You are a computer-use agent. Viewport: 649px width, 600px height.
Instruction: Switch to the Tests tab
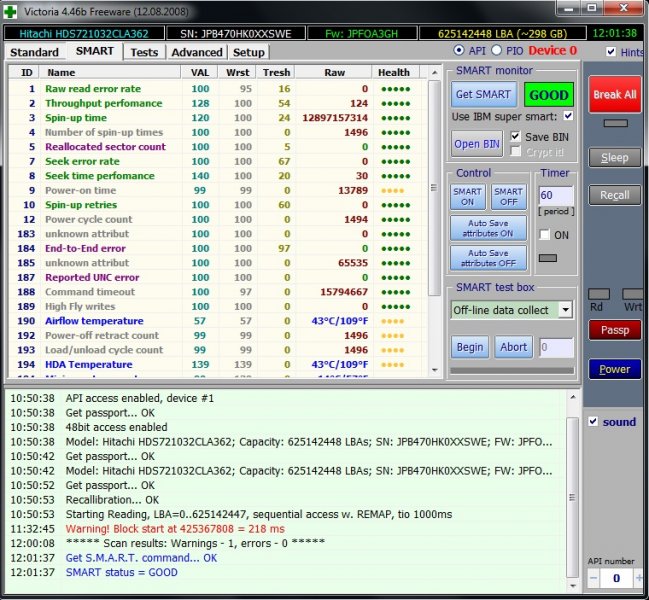(x=144, y=52)
